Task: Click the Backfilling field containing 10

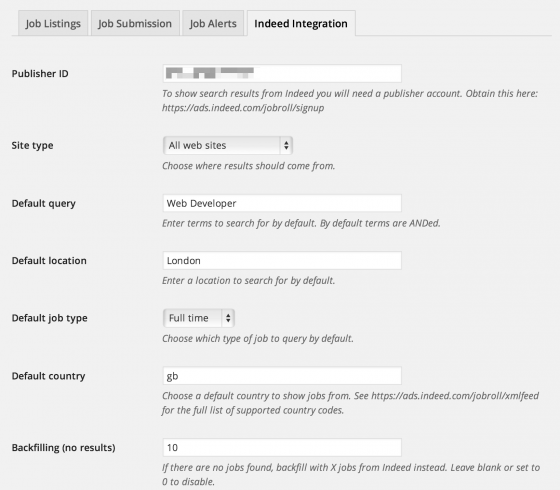Action: tap(282, 448)
